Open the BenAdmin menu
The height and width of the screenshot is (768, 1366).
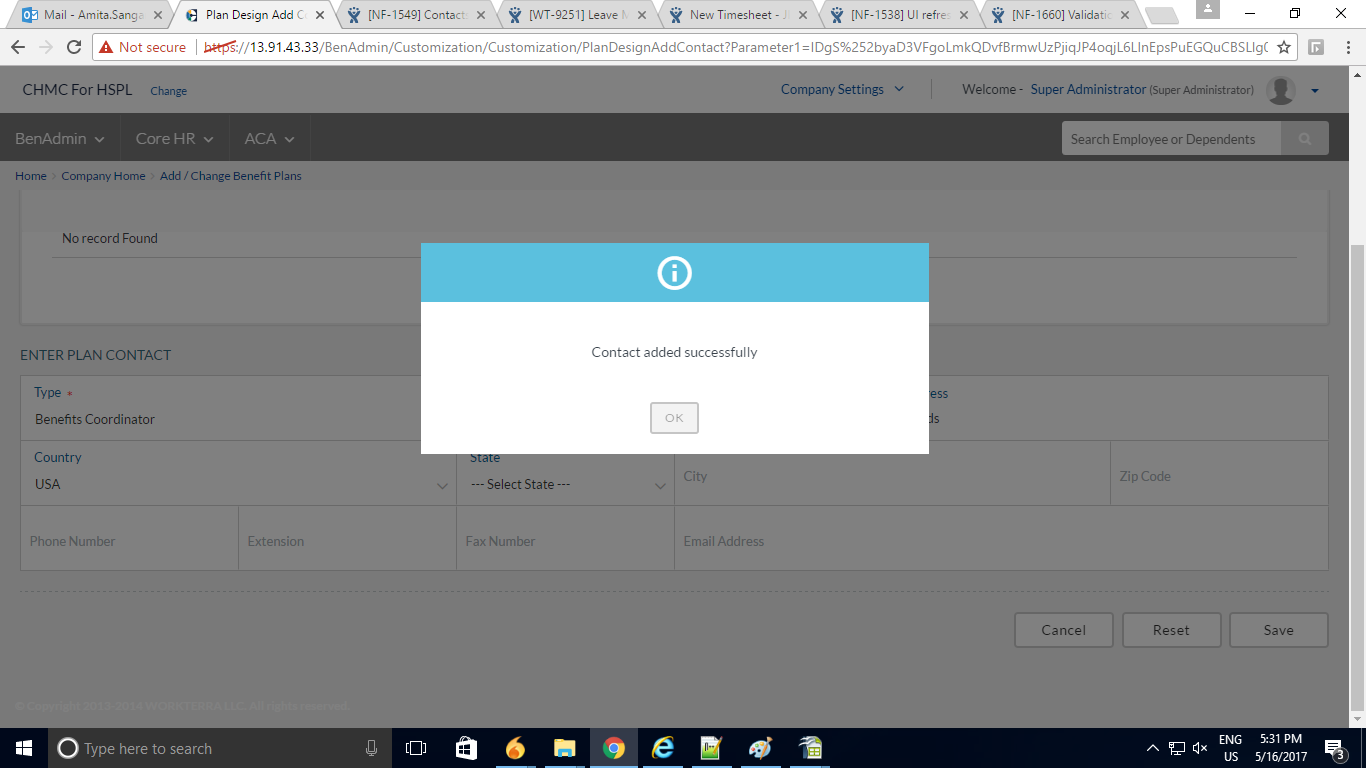[59, 139]
